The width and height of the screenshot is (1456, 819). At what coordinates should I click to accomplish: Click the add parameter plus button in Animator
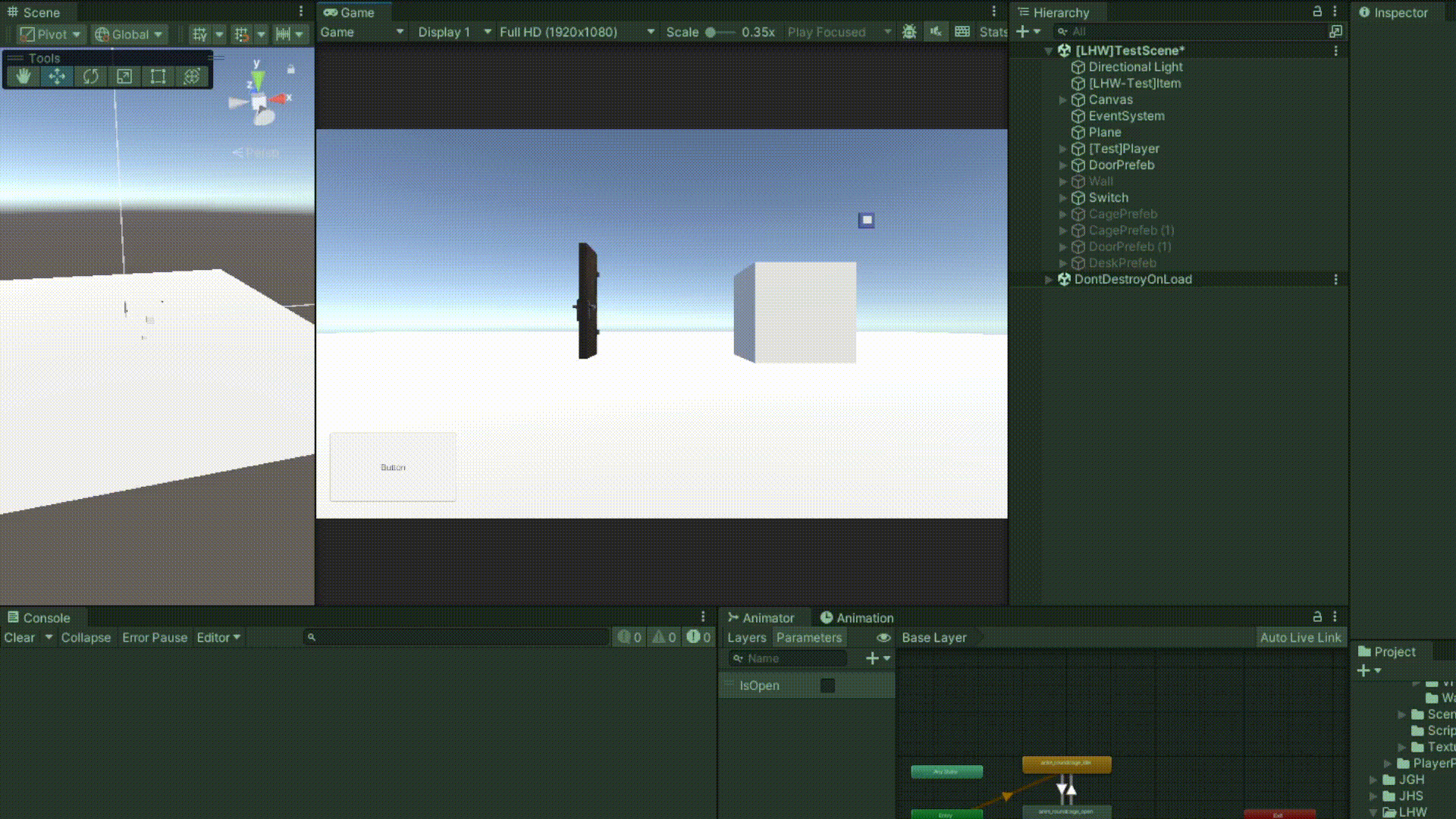click(x=873, y=658)
